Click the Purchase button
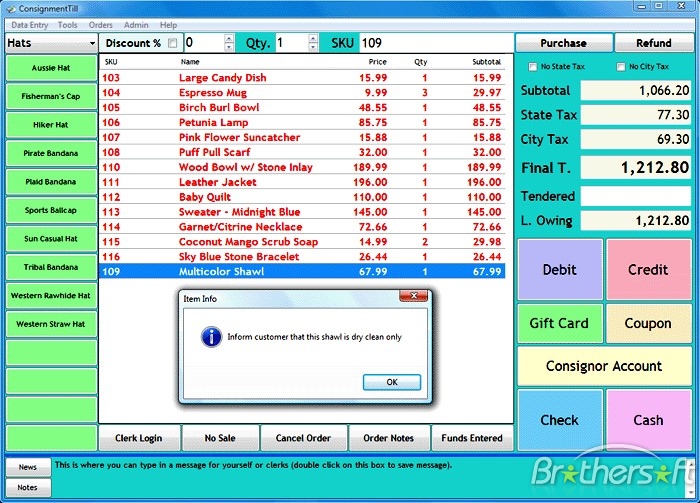The height and width of the screenshot is (503, 700). [x=563, y=43]
